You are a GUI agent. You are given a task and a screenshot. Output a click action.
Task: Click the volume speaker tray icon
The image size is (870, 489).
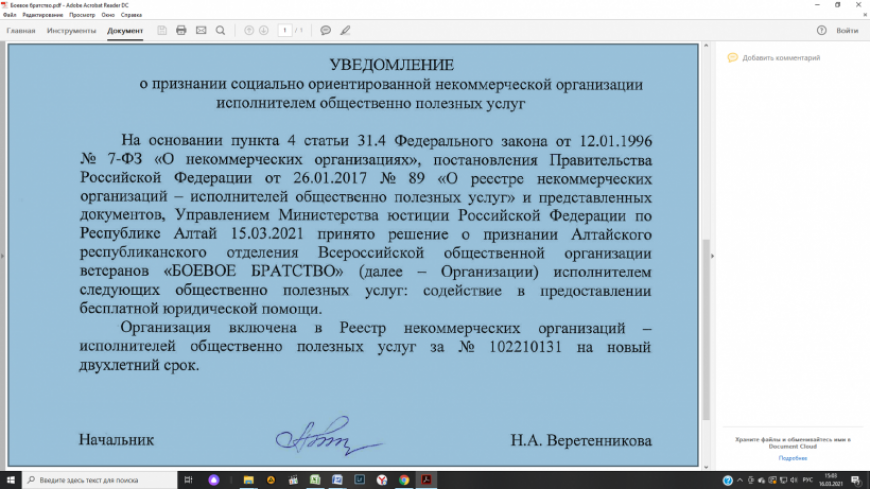(x=794, y=480)
